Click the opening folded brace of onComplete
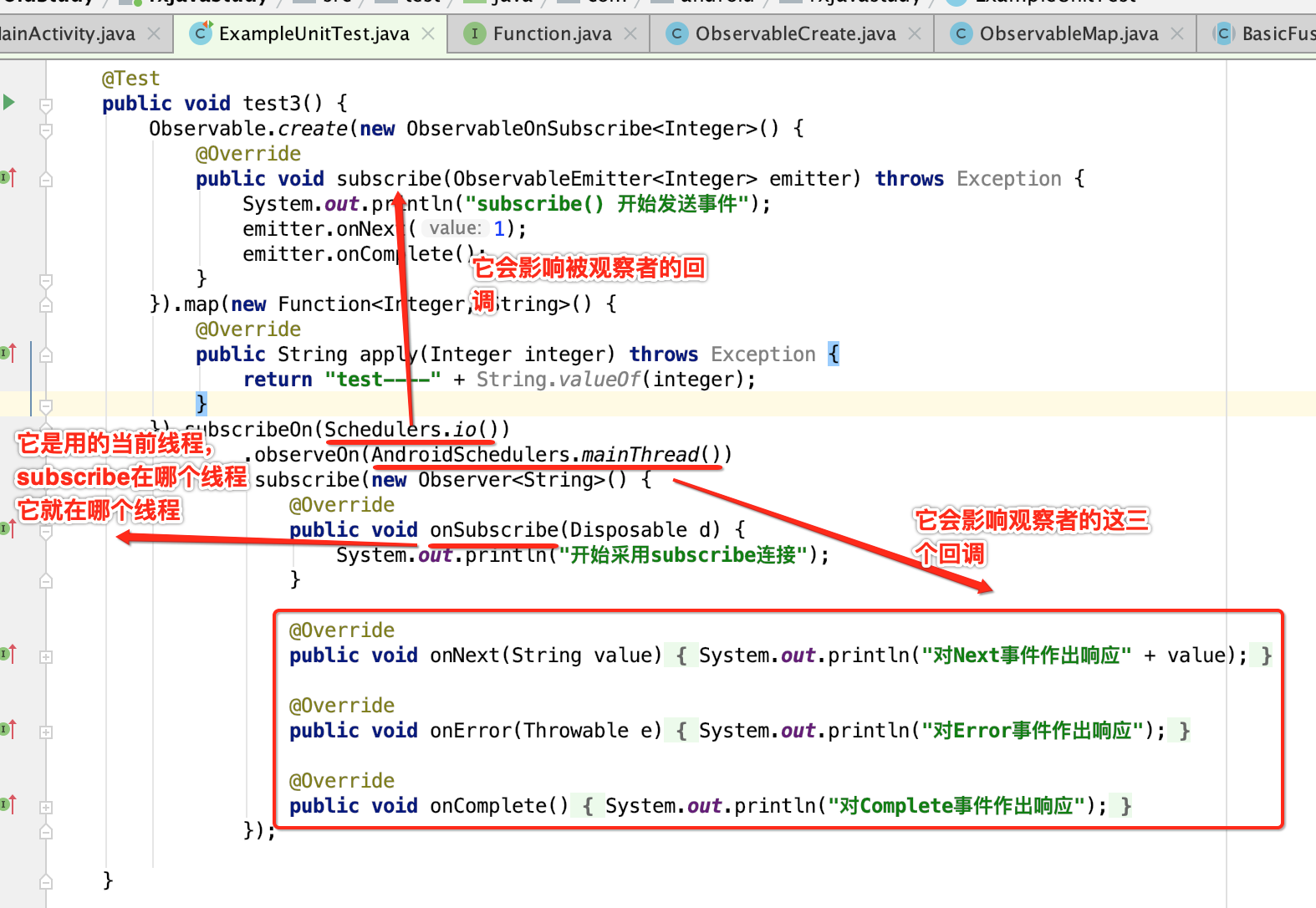This screenshot has height=908, width=1316. click(x=588, y=806)
